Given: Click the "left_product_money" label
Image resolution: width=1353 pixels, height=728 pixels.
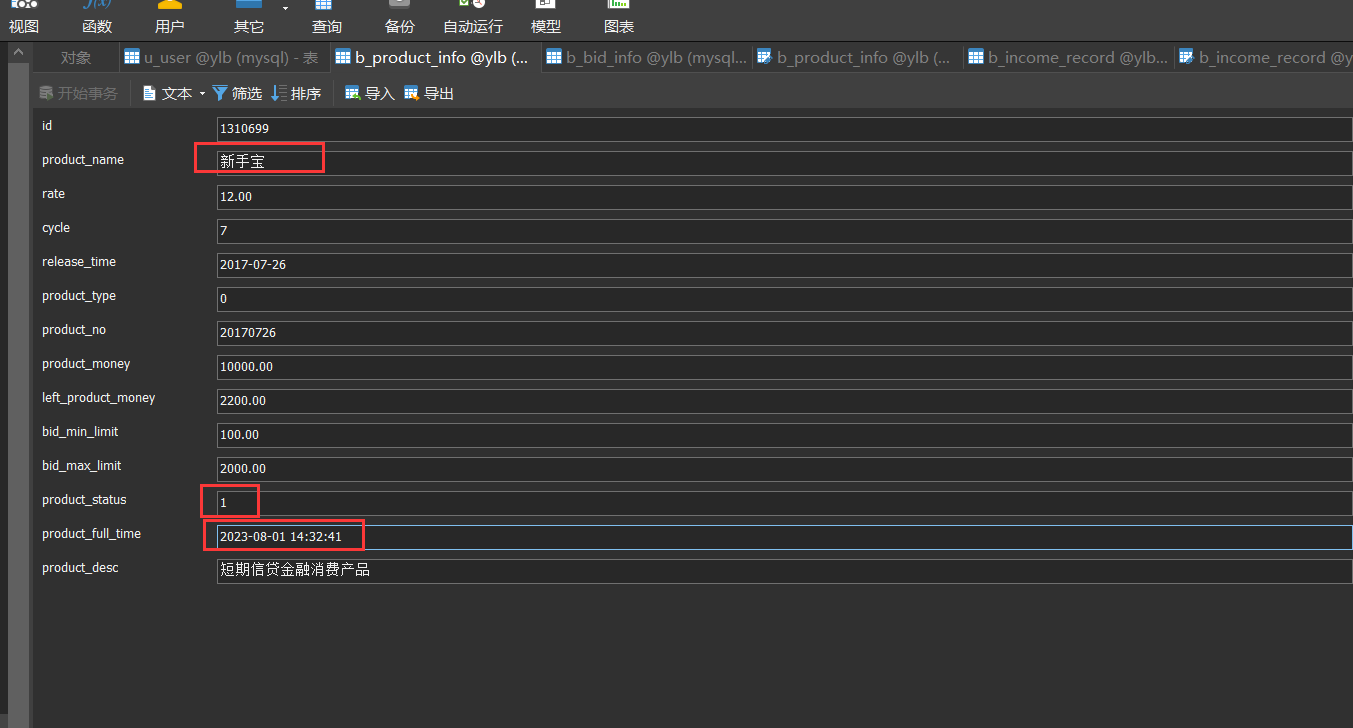Looking at the screenshot, I should click(99, 398).
